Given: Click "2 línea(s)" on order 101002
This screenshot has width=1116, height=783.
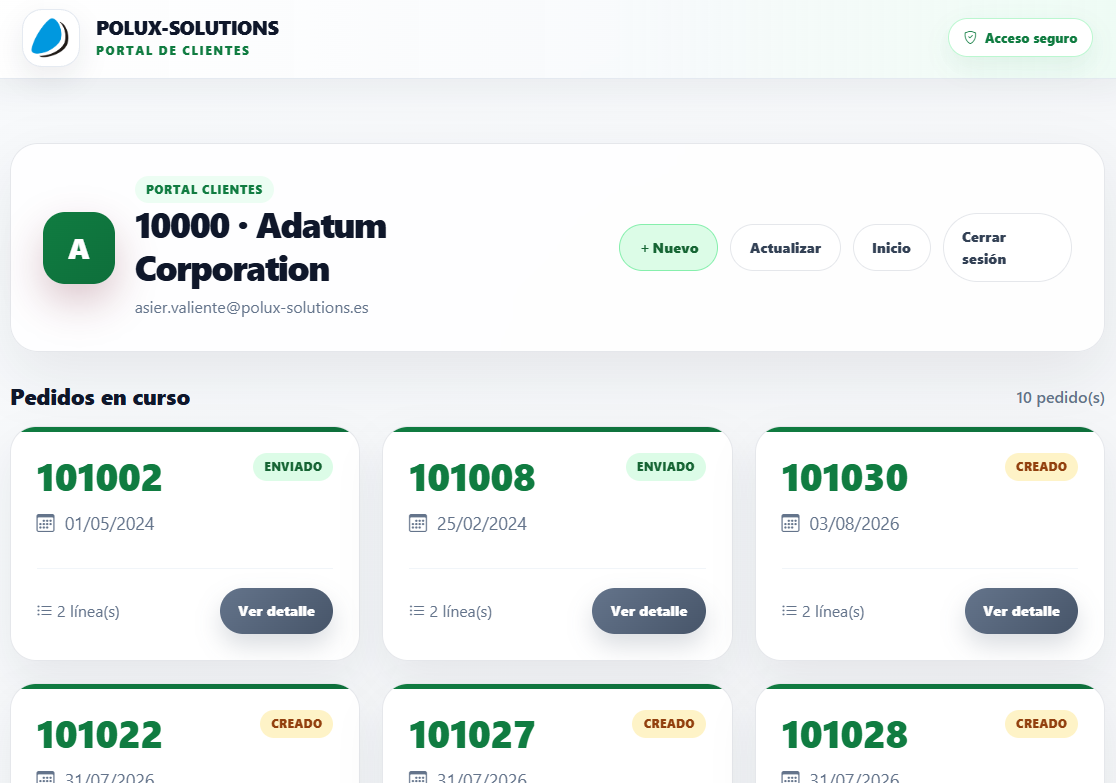Looking at the screenshot, I should 88,611.
